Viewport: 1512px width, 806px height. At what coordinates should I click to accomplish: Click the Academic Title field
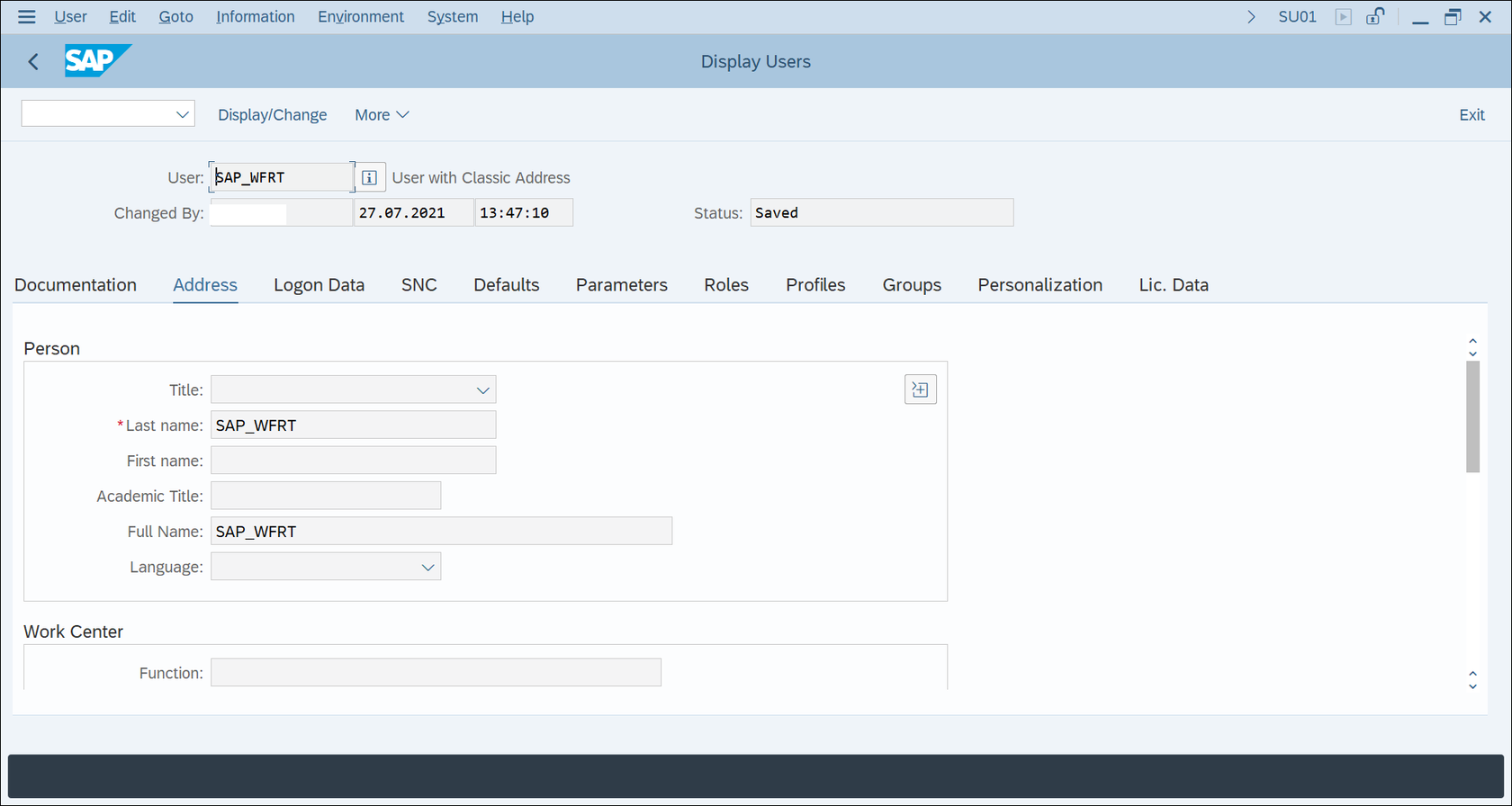326,496
